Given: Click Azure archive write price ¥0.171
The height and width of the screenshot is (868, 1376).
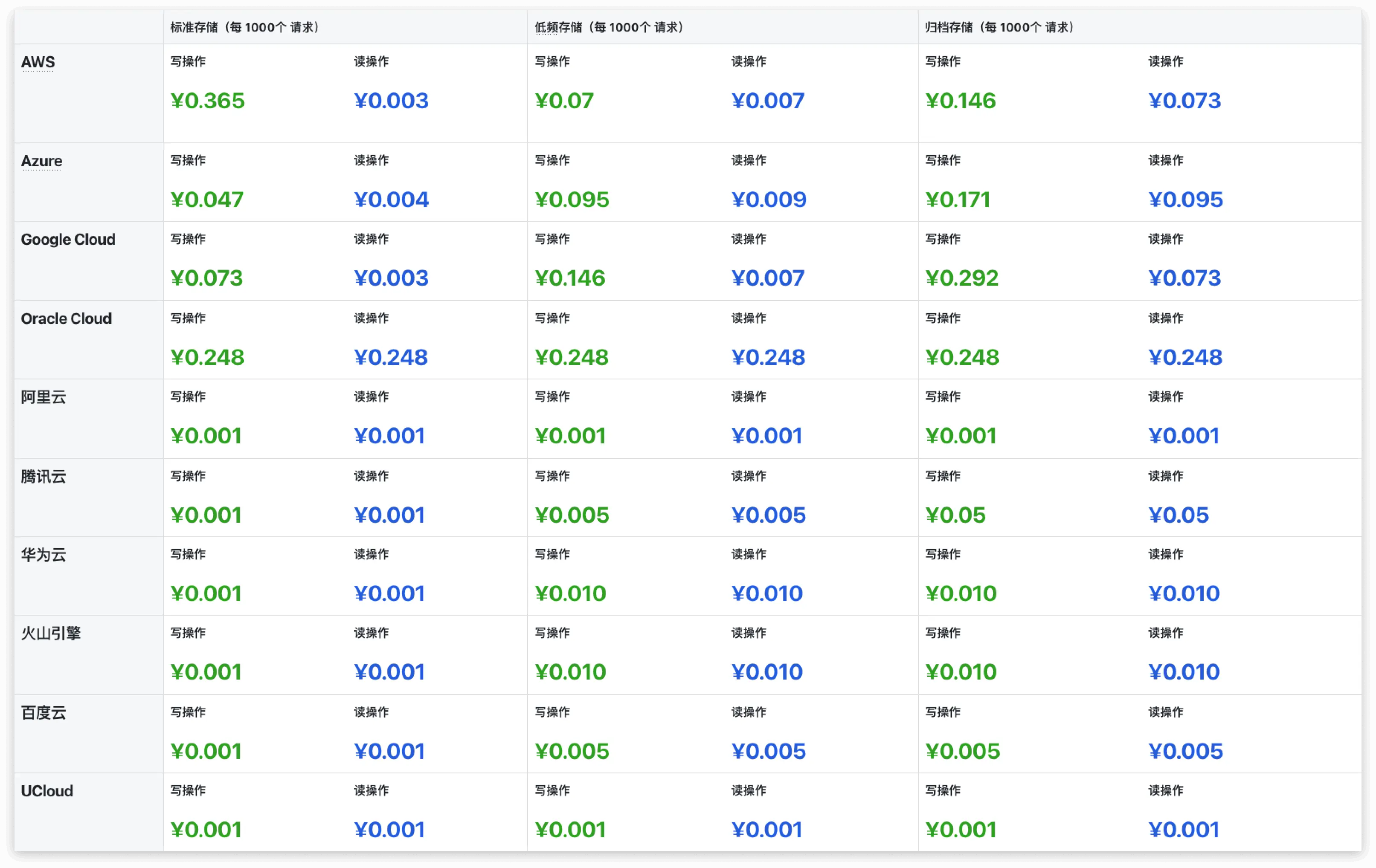Looking at the screenshot, I should 958,200.
